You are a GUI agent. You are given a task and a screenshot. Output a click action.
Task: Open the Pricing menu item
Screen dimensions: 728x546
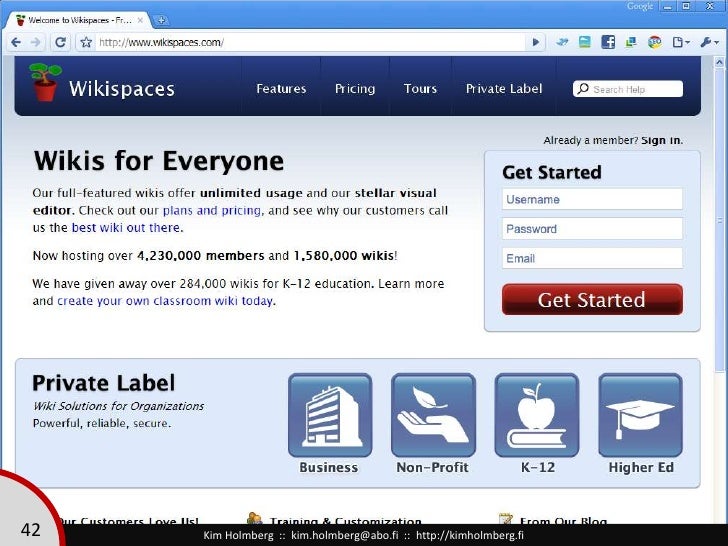tap(355, 89)
